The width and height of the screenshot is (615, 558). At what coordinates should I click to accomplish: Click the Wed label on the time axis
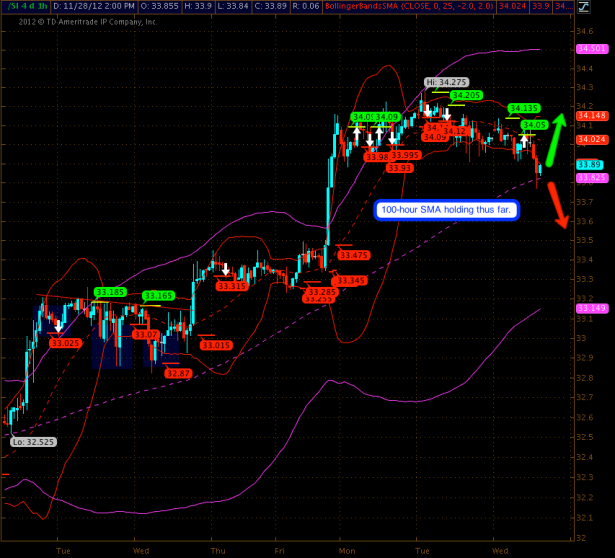click(141, 549)
